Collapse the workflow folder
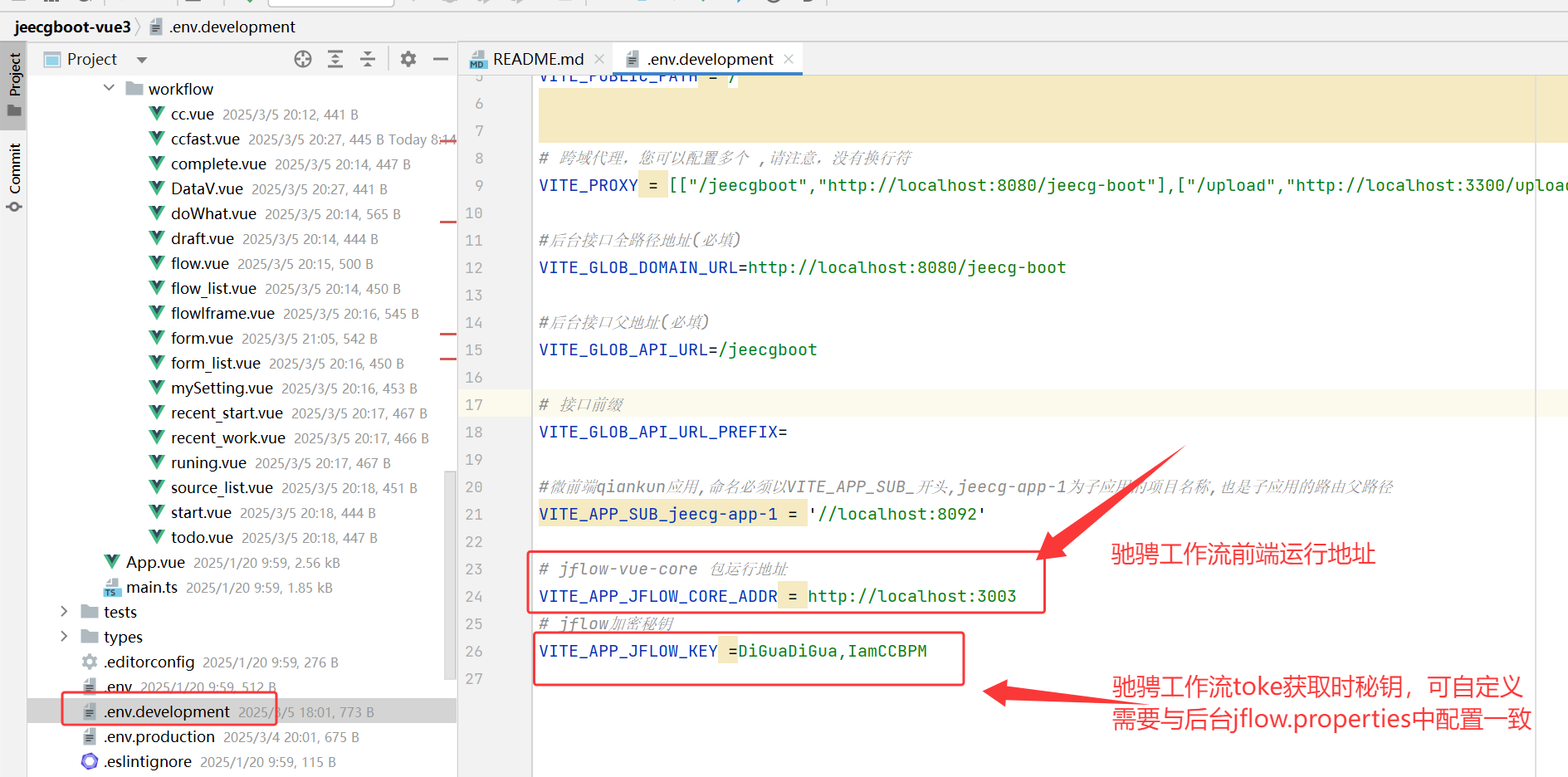The height and width of the screenshot is (777, 1568). point(109,88)
